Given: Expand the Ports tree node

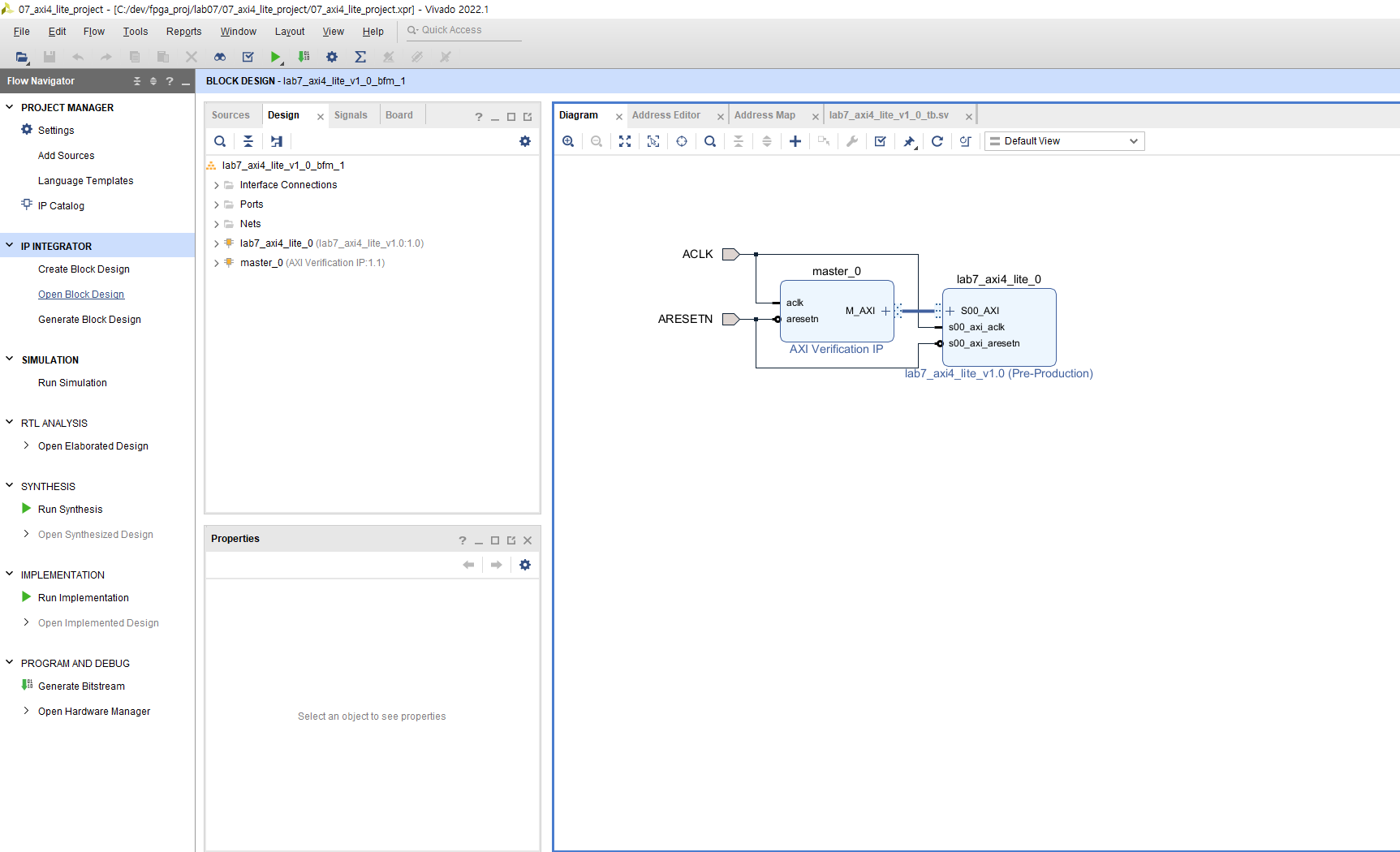Looking at the screenshot, I should click(217, 204).
